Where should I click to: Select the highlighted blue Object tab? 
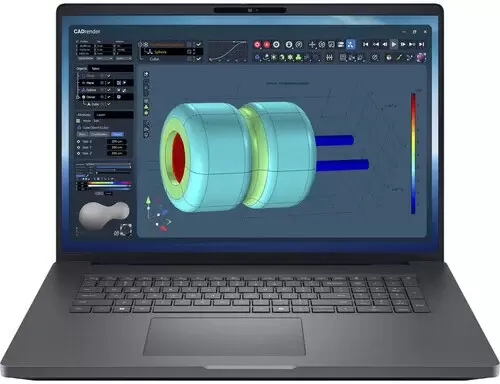(x=117, y=134)
